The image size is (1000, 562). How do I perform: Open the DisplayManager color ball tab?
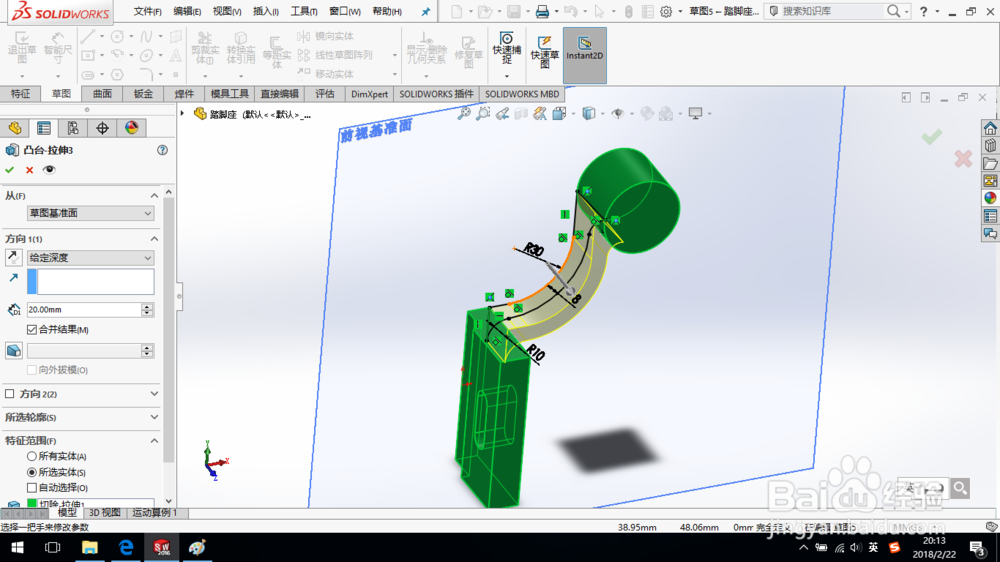pyautogui.click(x=131, y=128)
